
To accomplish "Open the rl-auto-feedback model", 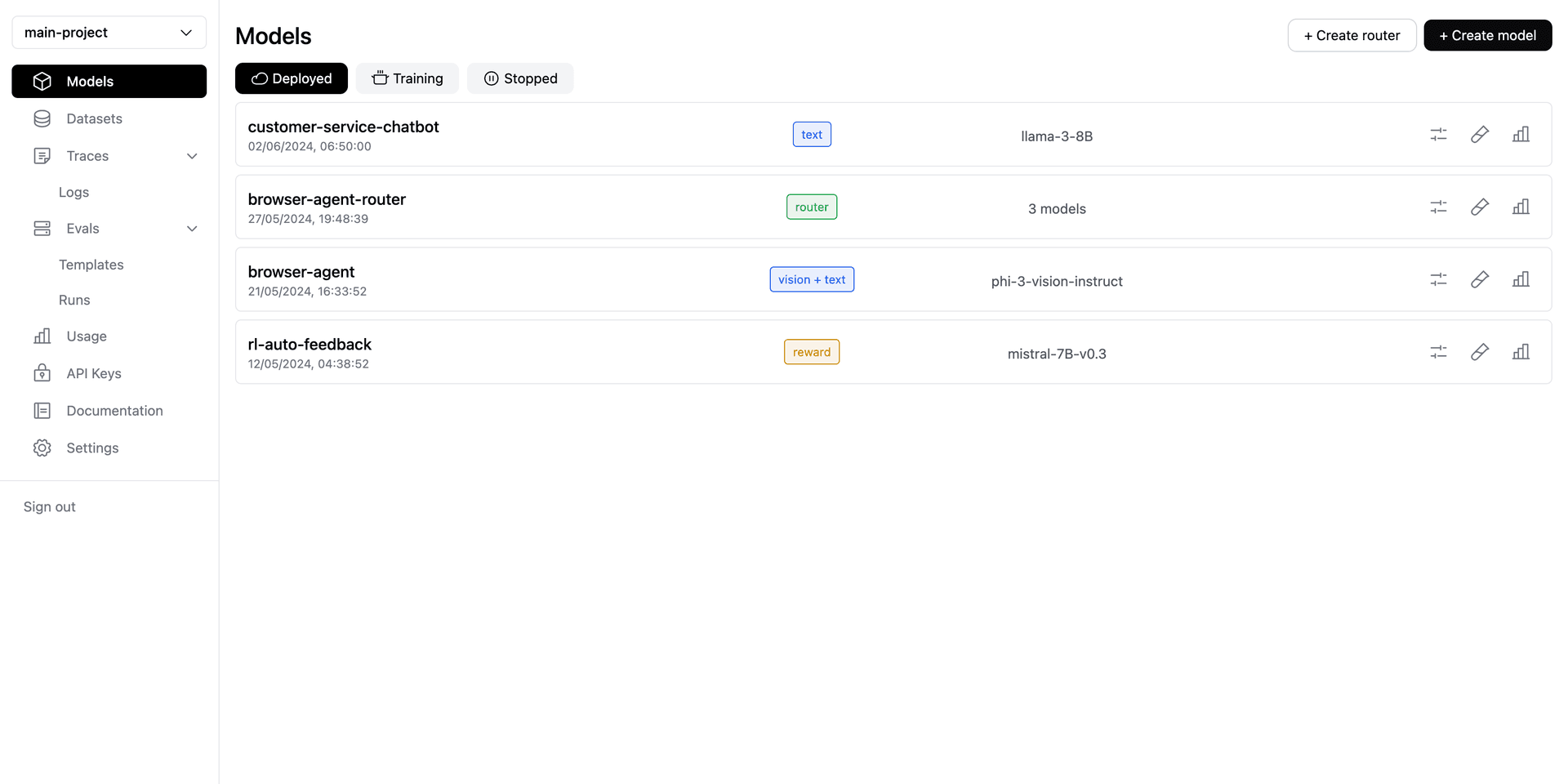I will point(310,345).
